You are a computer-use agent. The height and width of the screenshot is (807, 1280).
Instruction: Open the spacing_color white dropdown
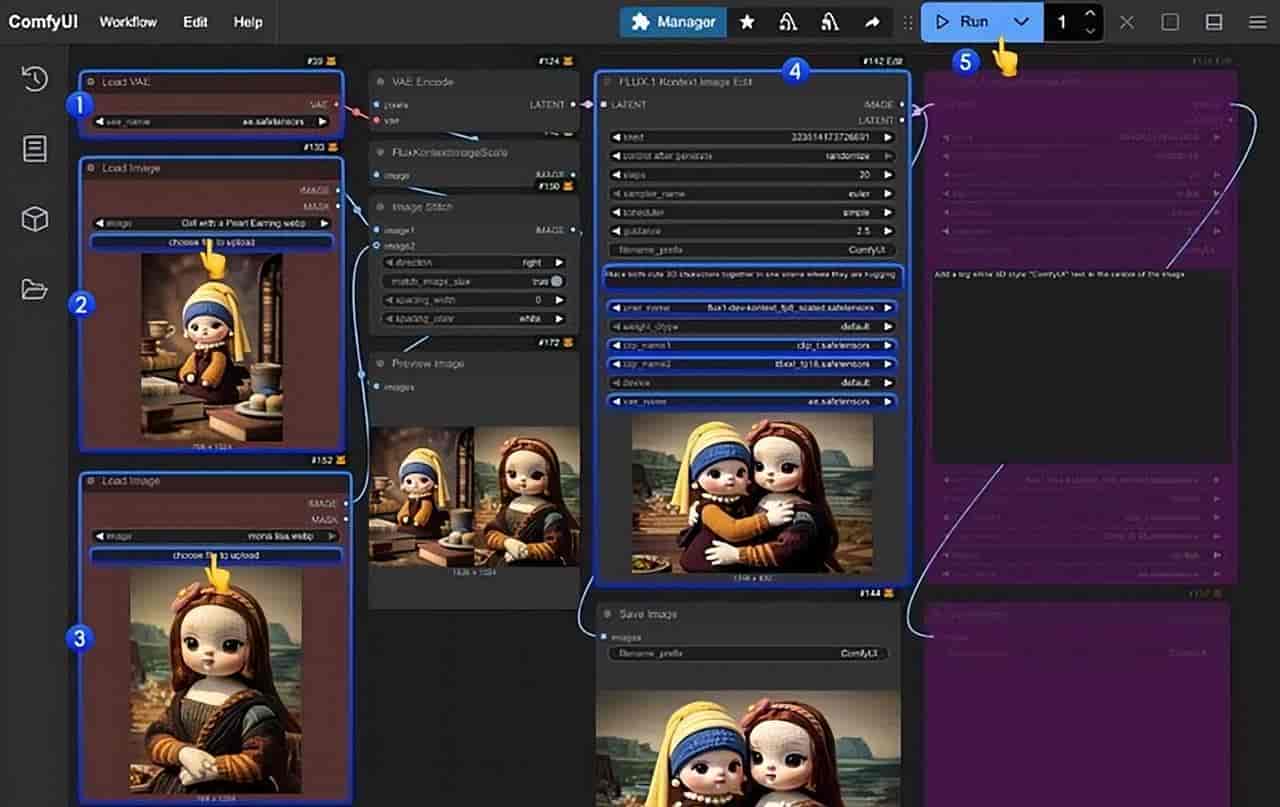pos(472,318)
